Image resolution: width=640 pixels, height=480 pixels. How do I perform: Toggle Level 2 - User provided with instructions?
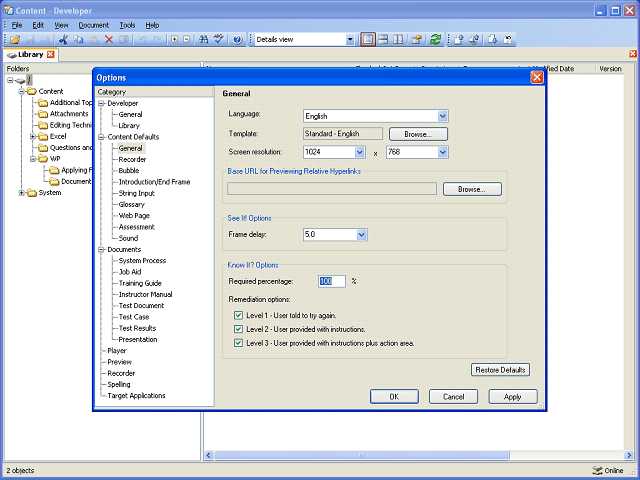pos(238,329)
